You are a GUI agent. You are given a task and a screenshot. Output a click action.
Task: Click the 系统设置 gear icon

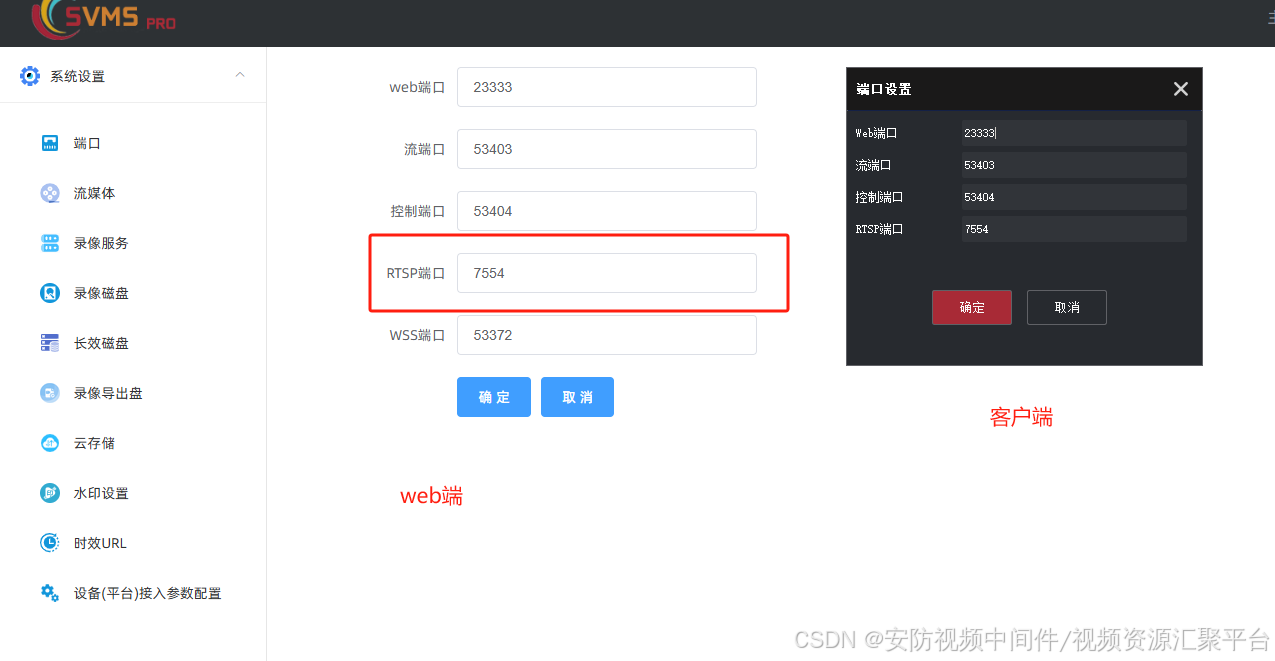coord(30,76)
